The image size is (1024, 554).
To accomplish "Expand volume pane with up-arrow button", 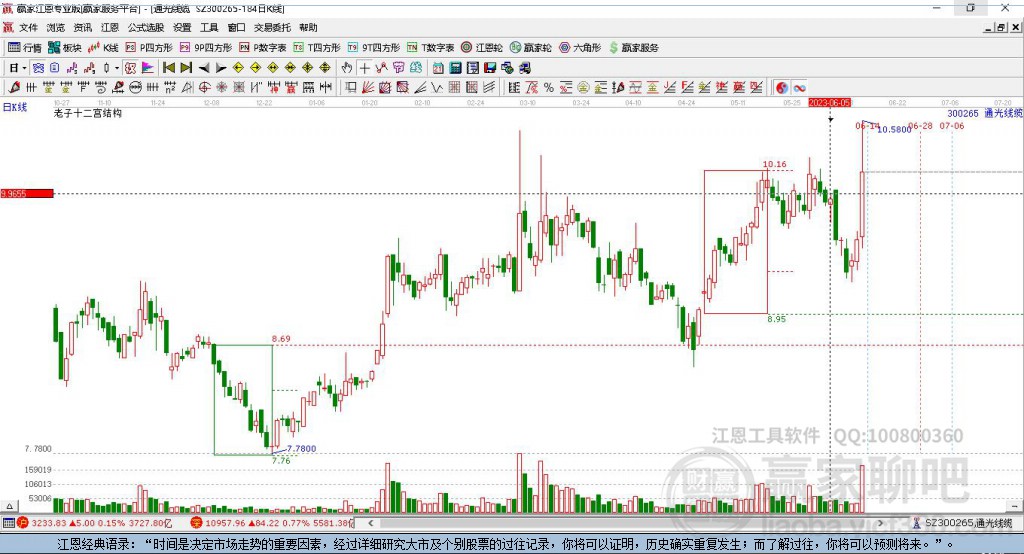I will [9, 506].
